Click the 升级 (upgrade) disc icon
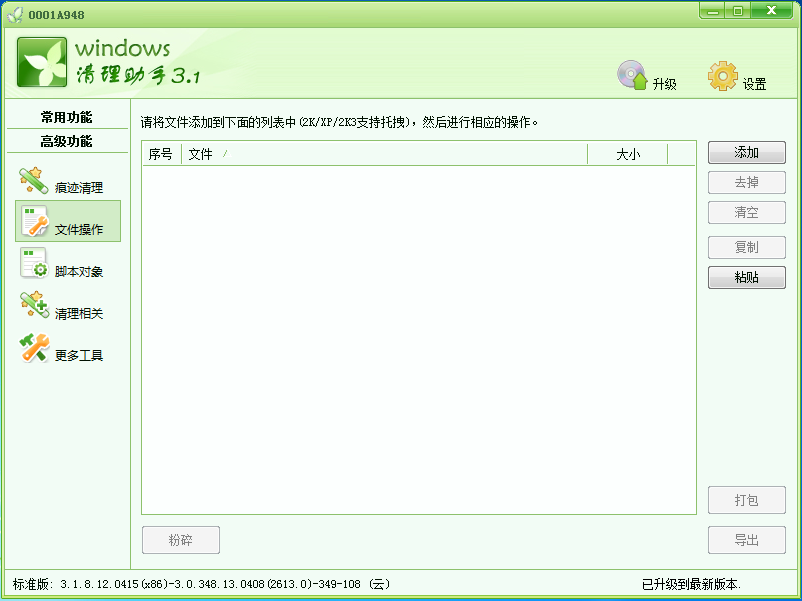Screen dimensions: 802x601 coord(633,74)
